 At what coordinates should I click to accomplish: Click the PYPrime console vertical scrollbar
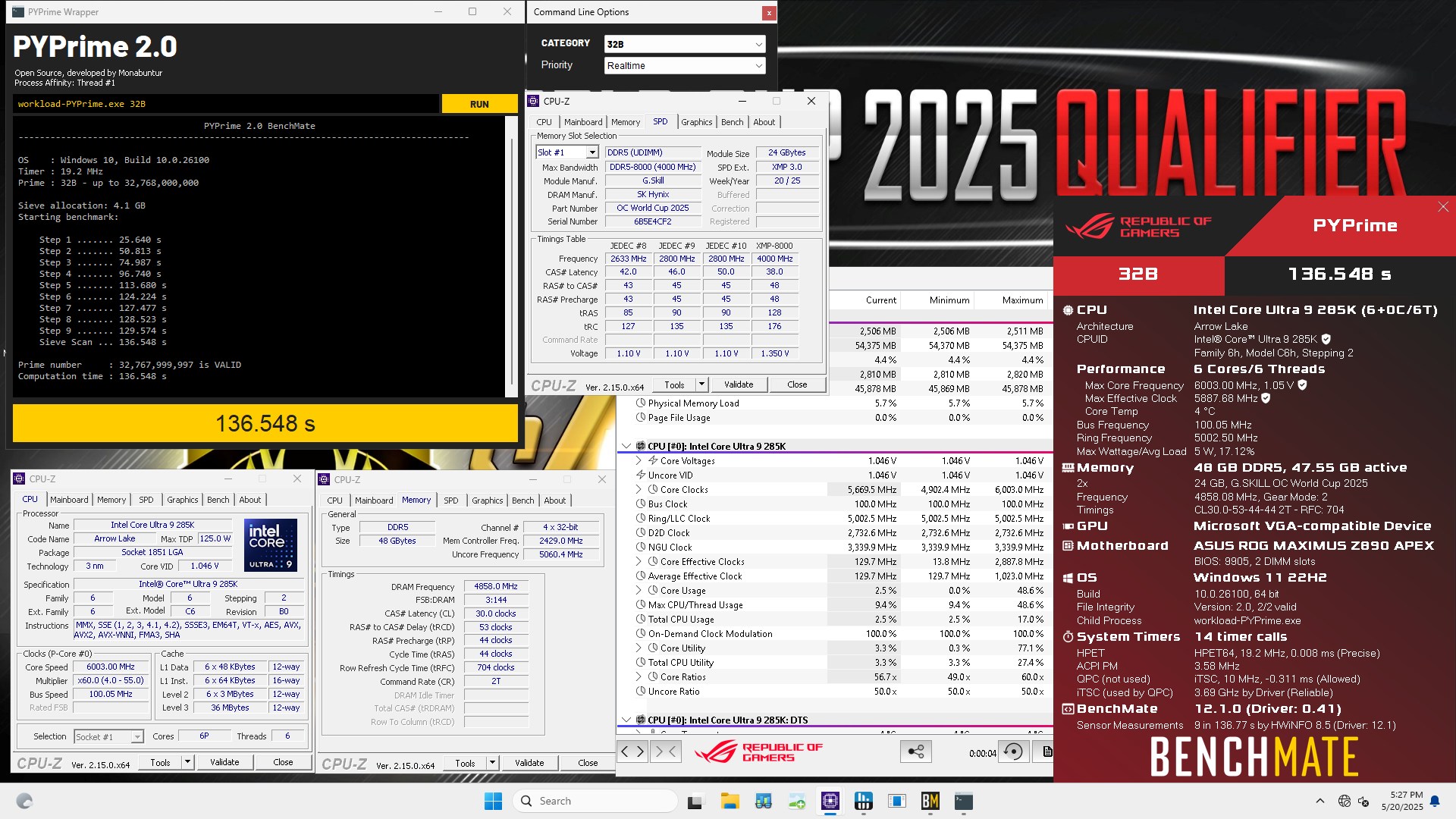click(510, 256)
